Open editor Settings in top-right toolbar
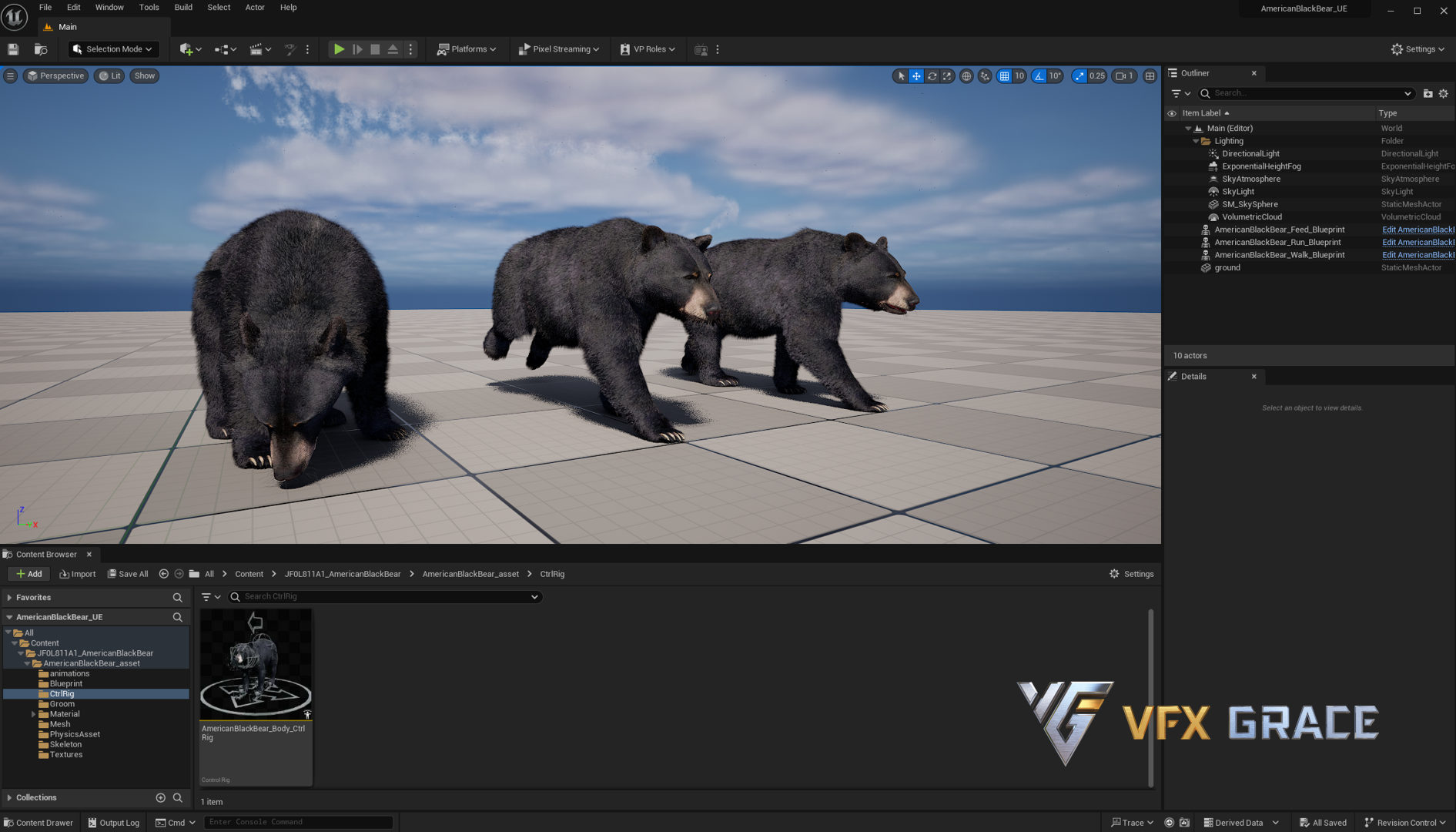 point(1418,49)
